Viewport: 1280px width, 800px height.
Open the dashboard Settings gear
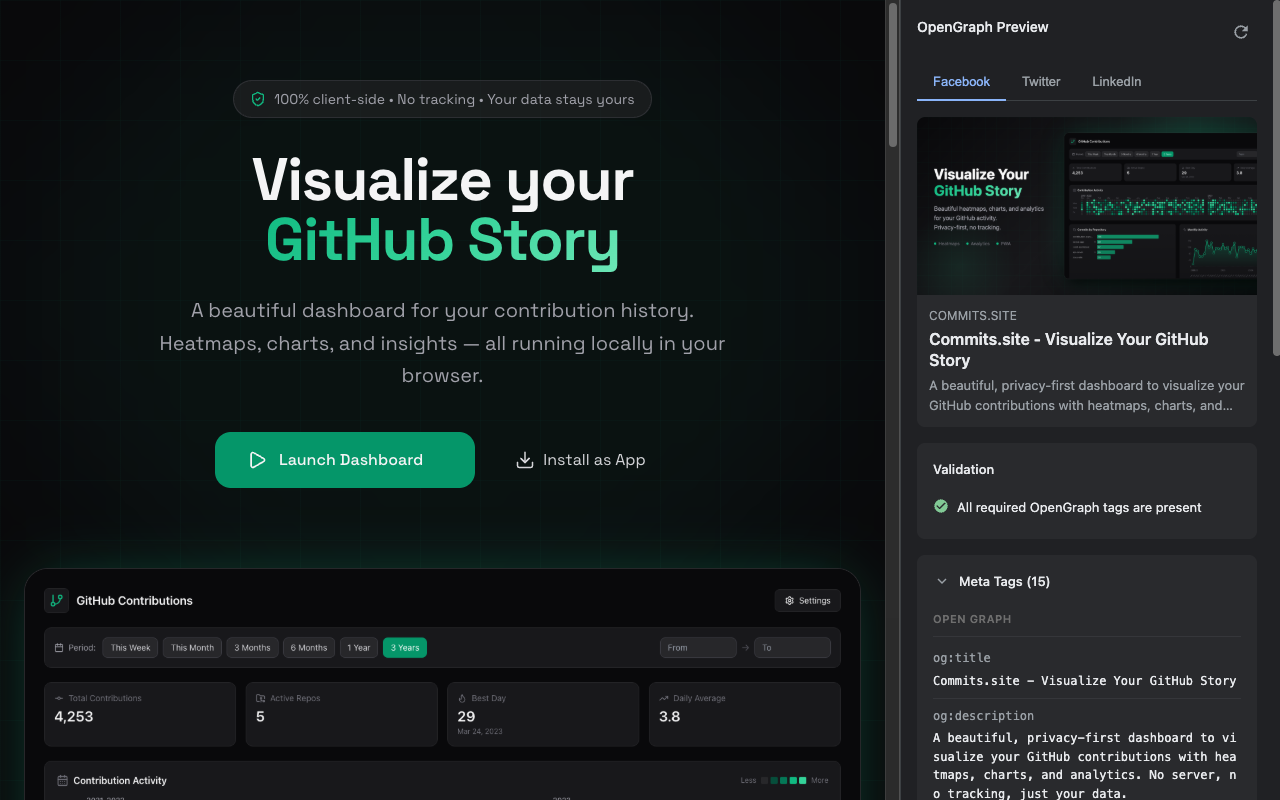click(x=807, y=600)
